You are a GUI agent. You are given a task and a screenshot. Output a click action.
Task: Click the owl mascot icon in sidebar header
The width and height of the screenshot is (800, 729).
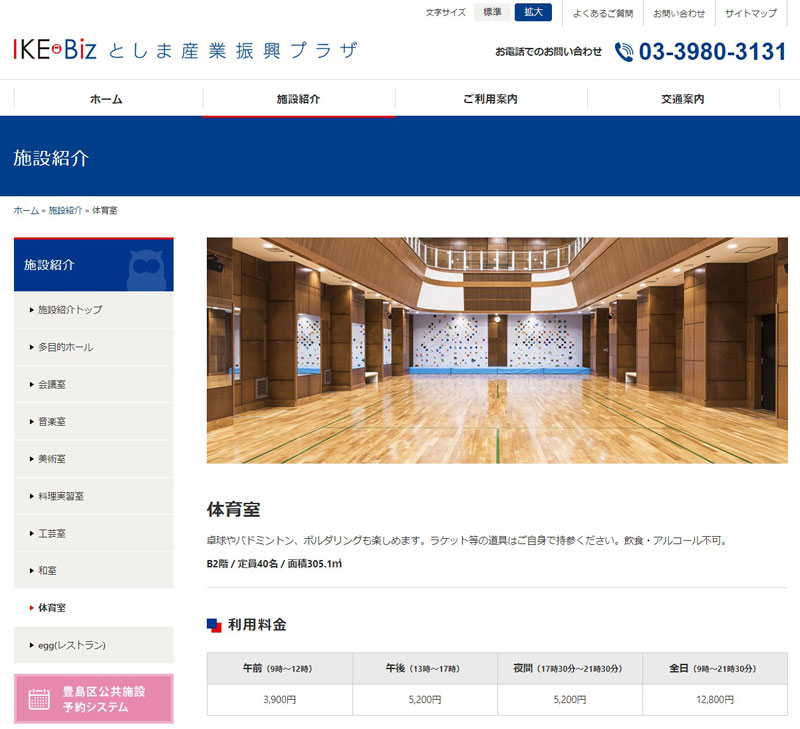click(146, 268)
